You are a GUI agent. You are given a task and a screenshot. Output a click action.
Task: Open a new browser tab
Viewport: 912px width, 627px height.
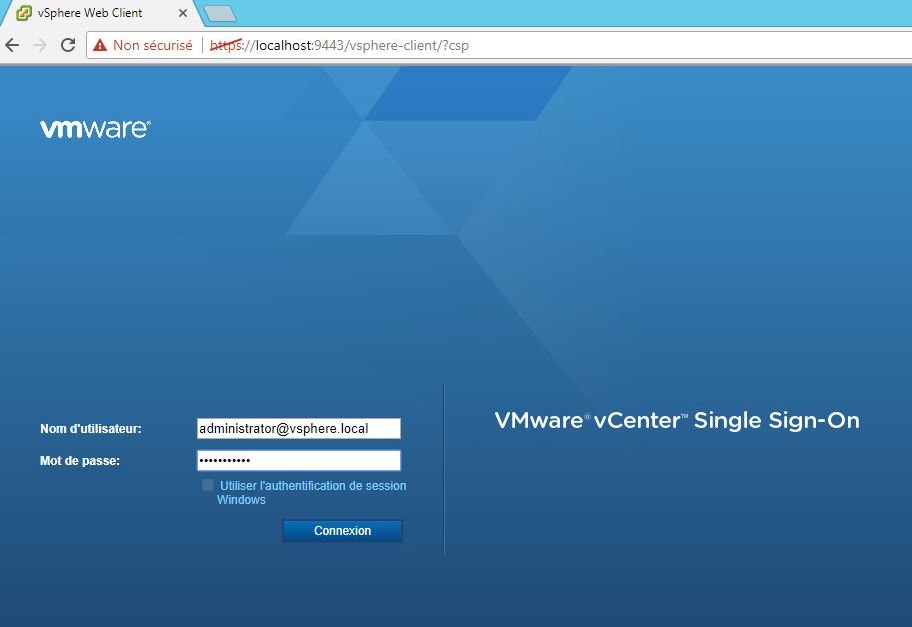[x=220, y=13]
